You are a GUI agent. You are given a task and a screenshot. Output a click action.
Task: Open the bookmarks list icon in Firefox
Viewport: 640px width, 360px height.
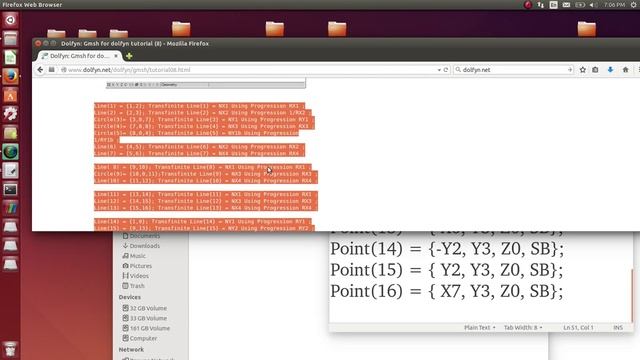pyautogui.click(x=596, y=70)
